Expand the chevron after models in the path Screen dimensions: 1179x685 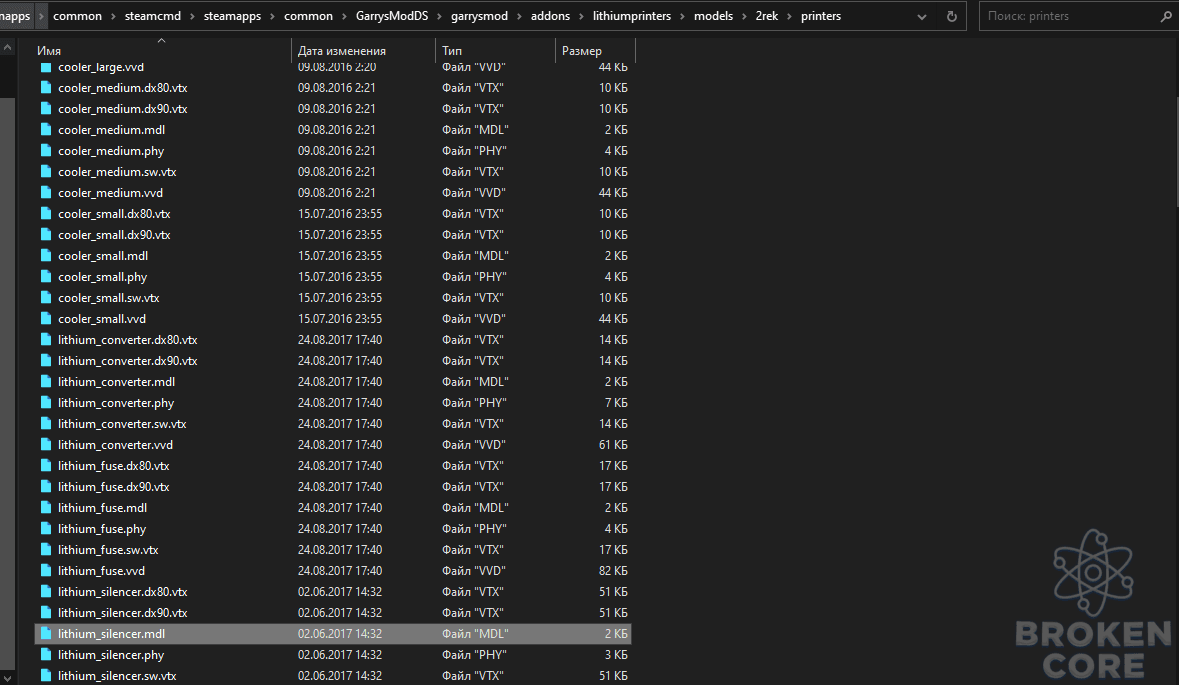coord(744,16)
